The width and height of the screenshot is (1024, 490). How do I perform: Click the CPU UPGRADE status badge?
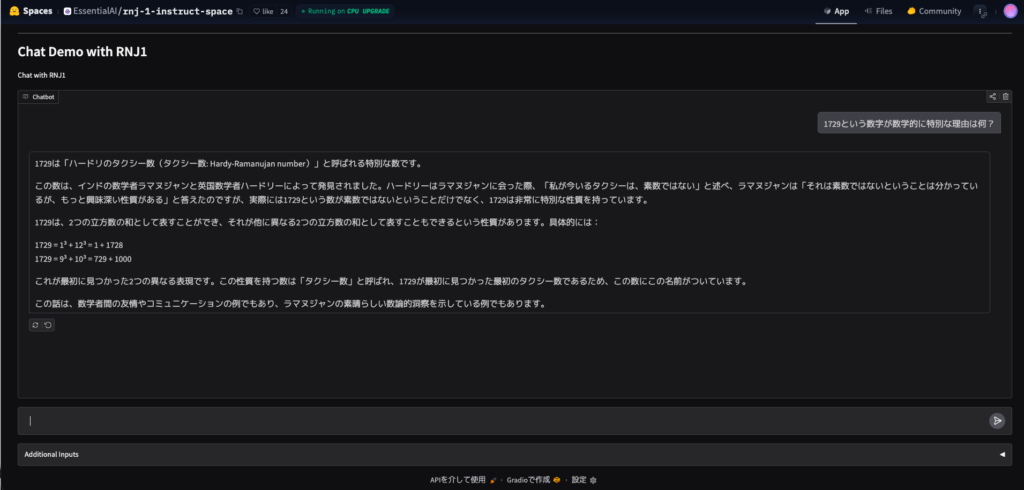coord(345,11)
